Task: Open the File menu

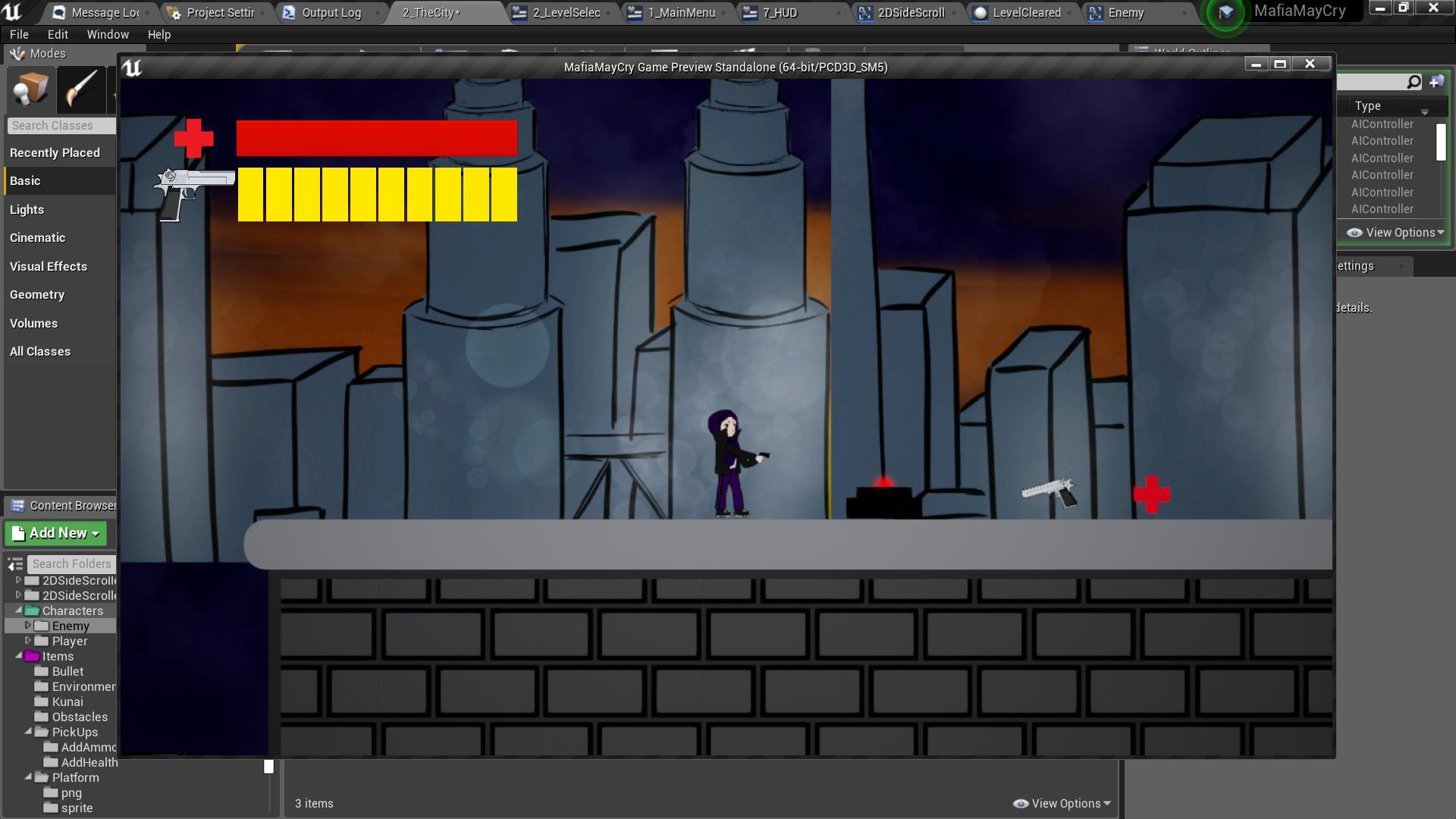Action: (20, 35)
